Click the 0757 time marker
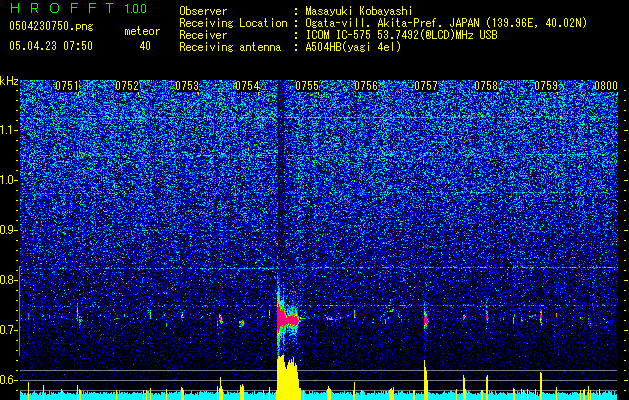Image resolution: width=629 pixels, height=400 pixels. pos(426,85)
